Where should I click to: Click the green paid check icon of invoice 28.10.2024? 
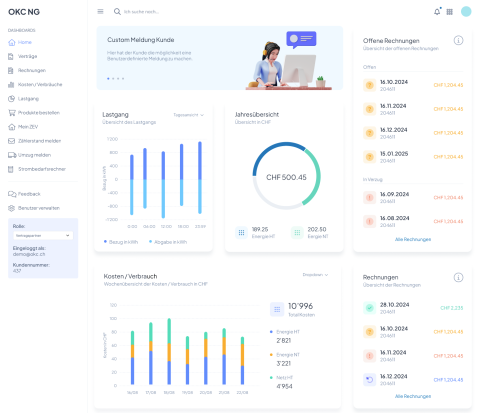(x=369, y=308)
